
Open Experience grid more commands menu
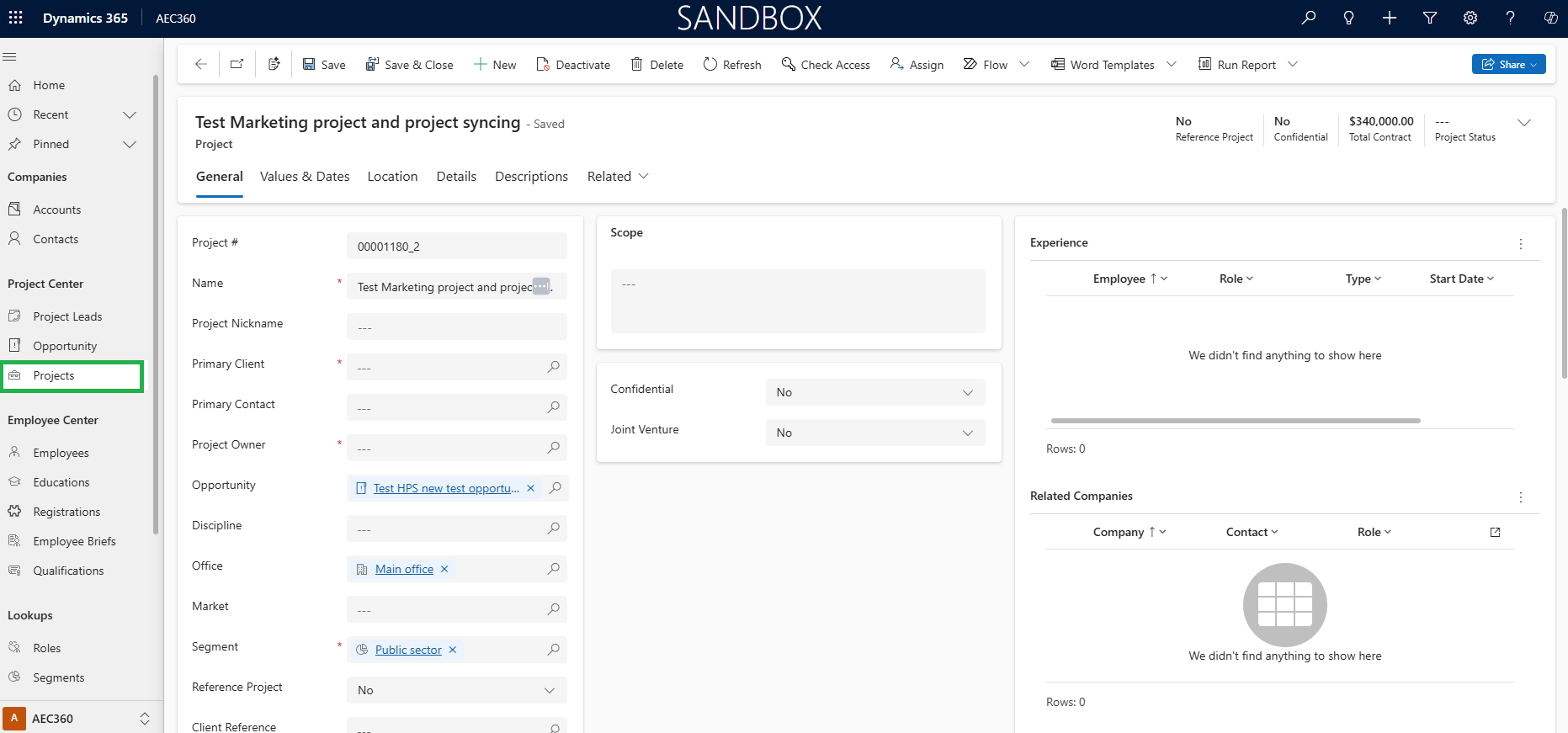coord(1521,243)
